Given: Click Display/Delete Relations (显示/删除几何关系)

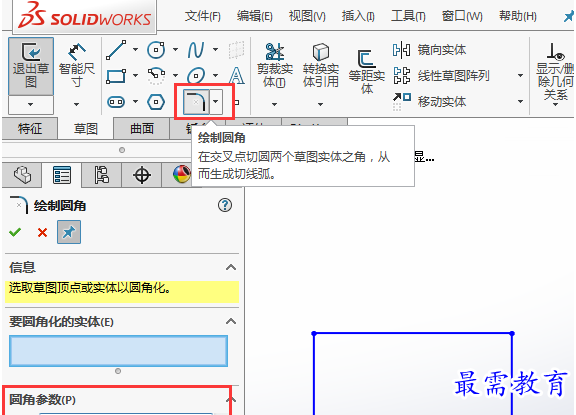Looking at the screenshot, I should coord(555,72).
